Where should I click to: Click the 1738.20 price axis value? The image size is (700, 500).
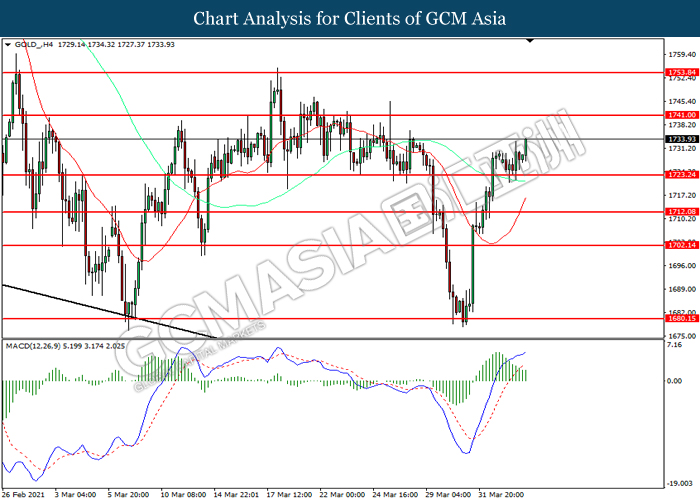[682, 125]
